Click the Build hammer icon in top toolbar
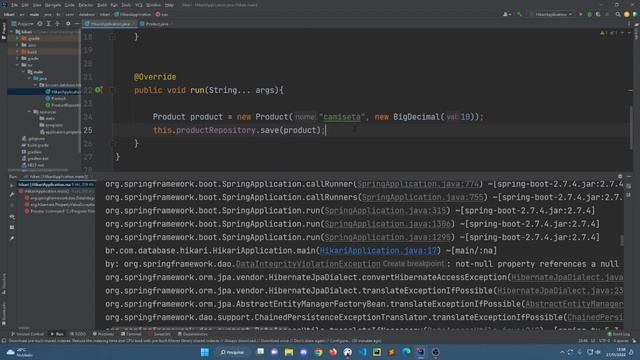 point(519,14)
